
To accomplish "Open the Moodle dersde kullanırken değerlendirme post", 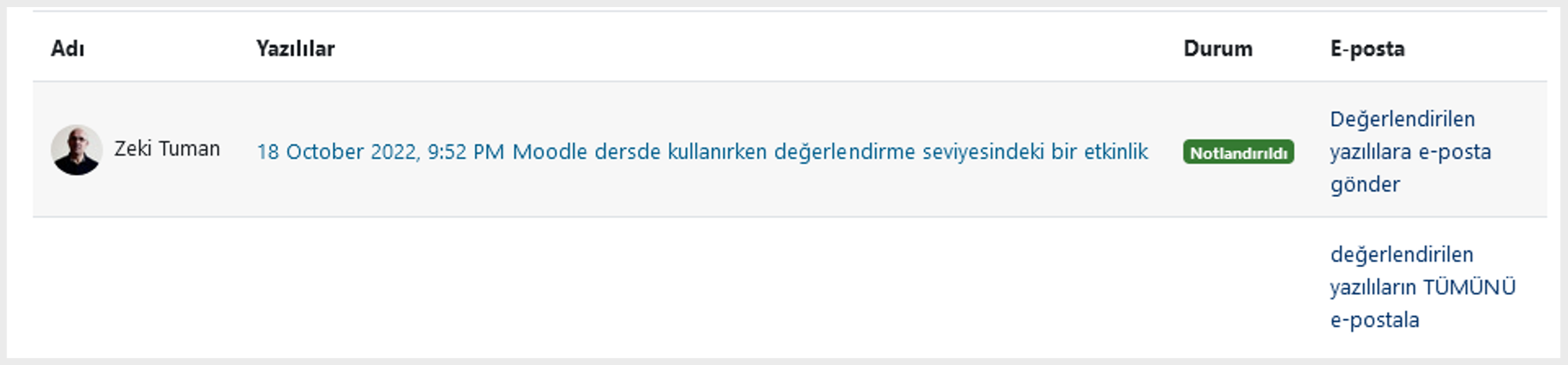I will [x=830, y=152].
